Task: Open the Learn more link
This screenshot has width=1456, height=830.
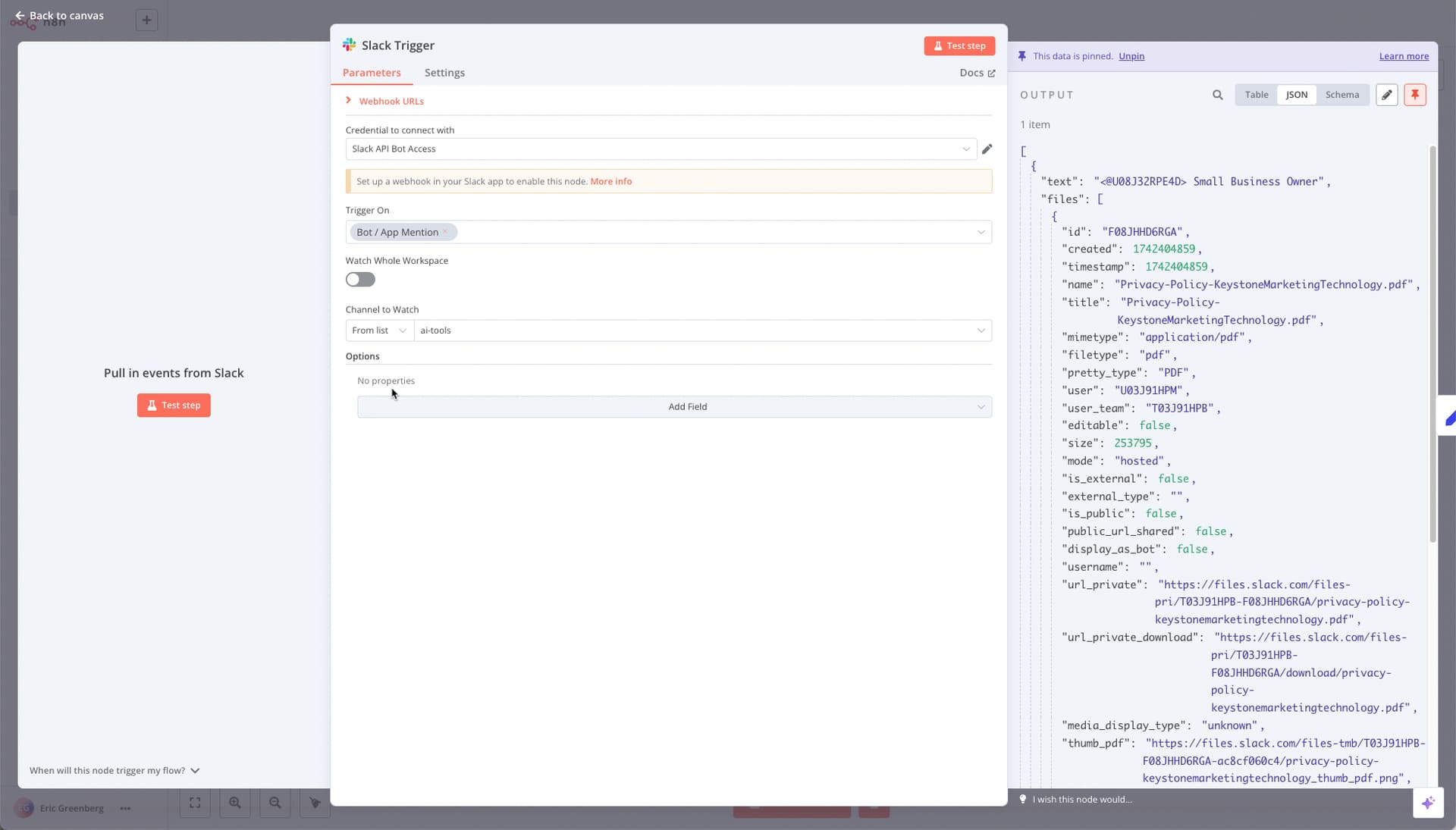Action: pos(1404,56)
